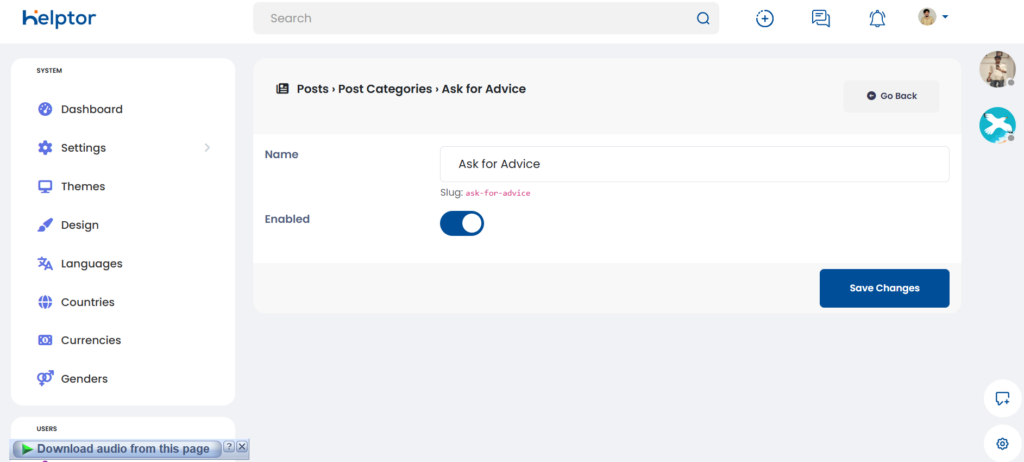This screenshot has height=462, width=1024.
Task: Open the user profile dropdown arrow
Action: coord(945,17)
